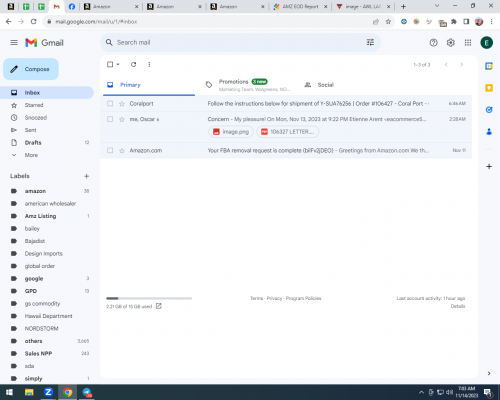Tick checkbox for Amazon.com email

[110, 150]
